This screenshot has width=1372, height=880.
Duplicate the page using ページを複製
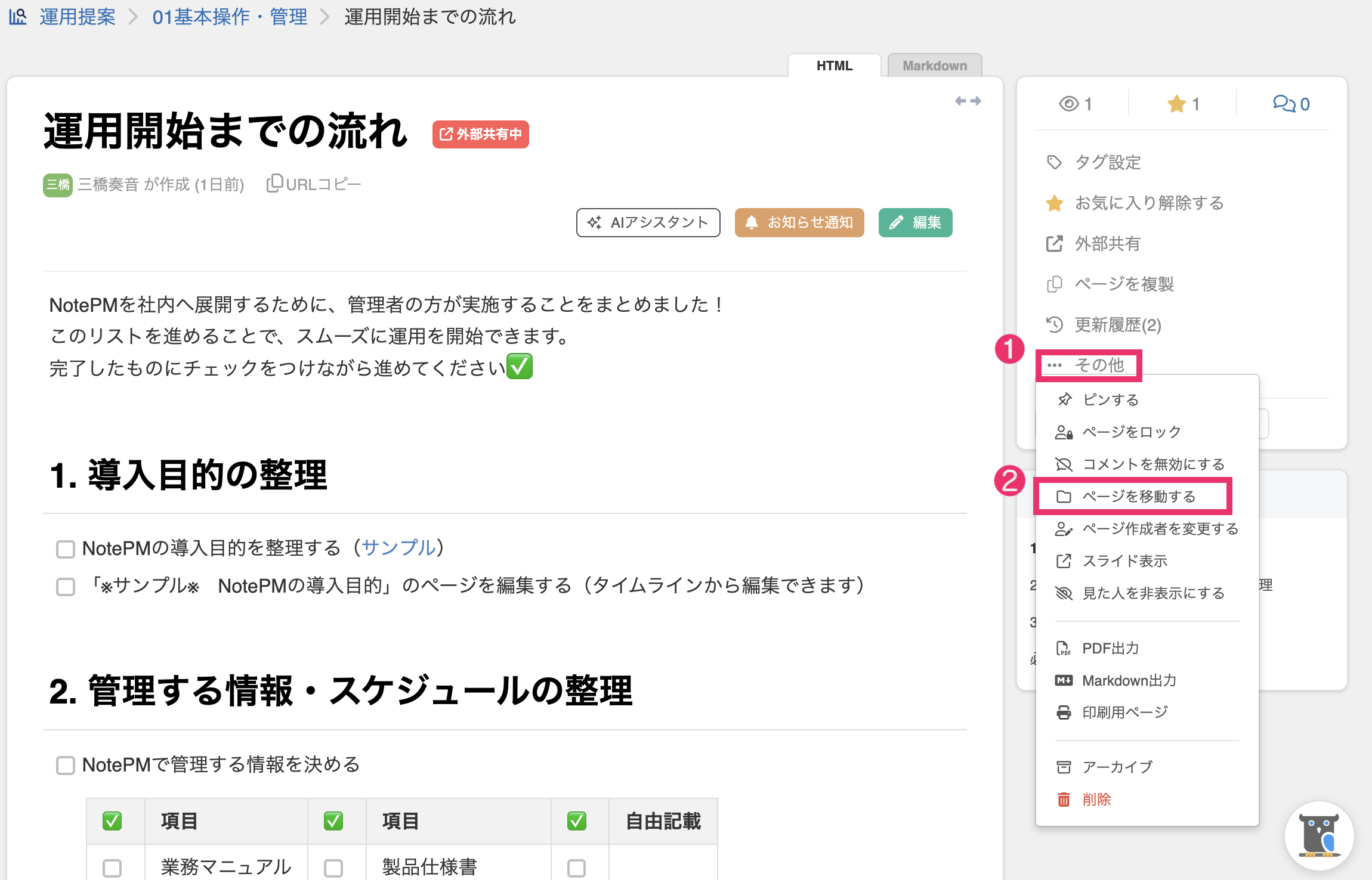[x=1124, y=284]
